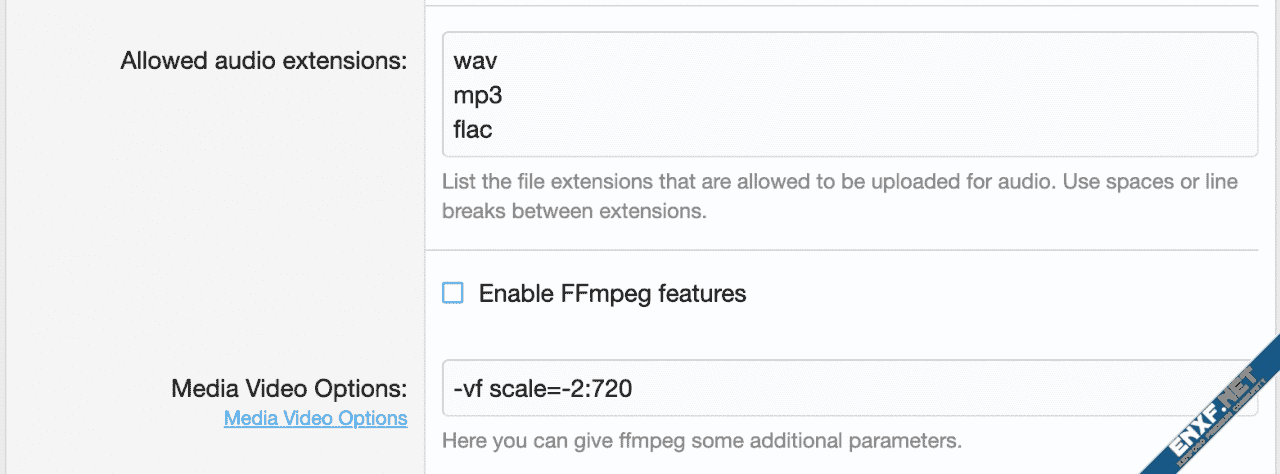Enable the FFmpeg features checkbox

[x=454, y=293]
